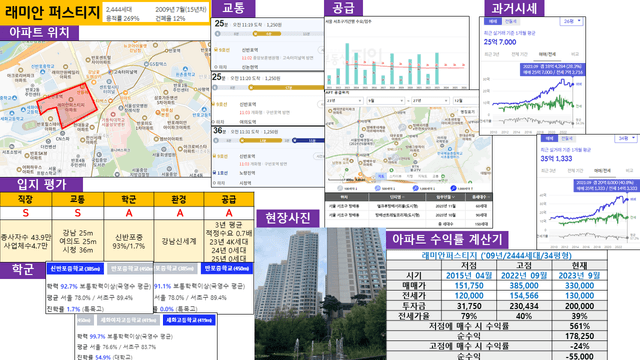Select the -55,000 net profit cell
Image resolution: width=640 pixels, height=360 pixels.
pos(579,356)
